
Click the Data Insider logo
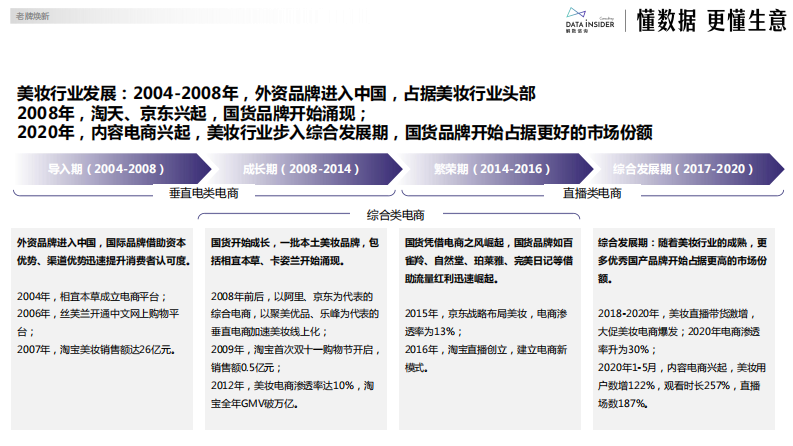(x=590, y=21)
